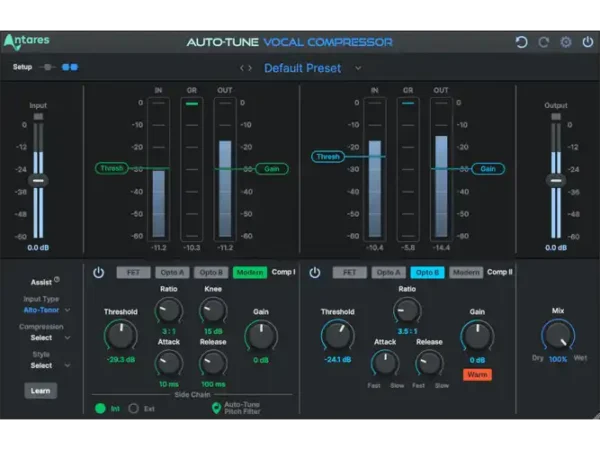
Task: Click the 15 dB knee value
Action: 213,331
